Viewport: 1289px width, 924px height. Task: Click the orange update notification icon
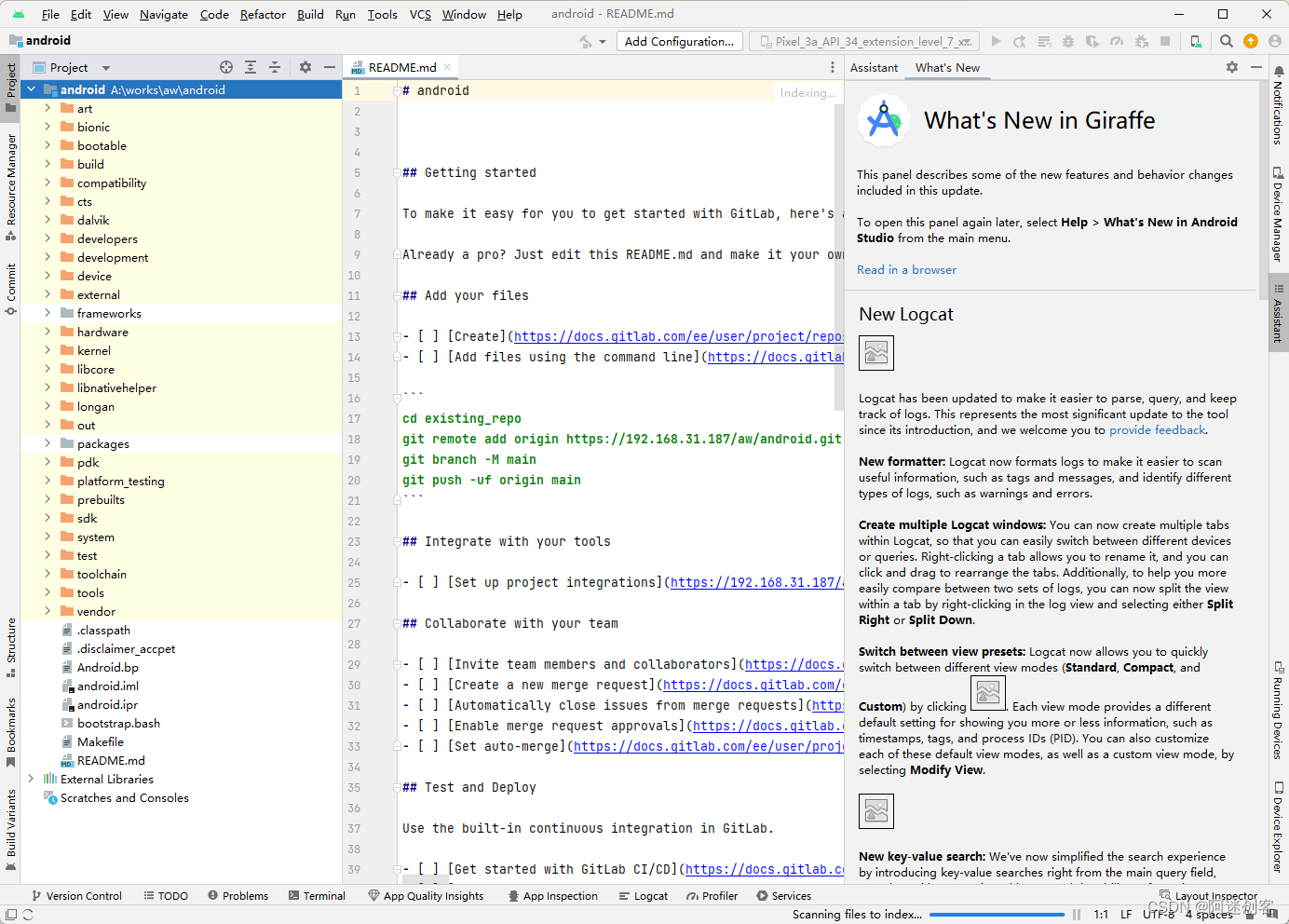(x=1251, y=41)
